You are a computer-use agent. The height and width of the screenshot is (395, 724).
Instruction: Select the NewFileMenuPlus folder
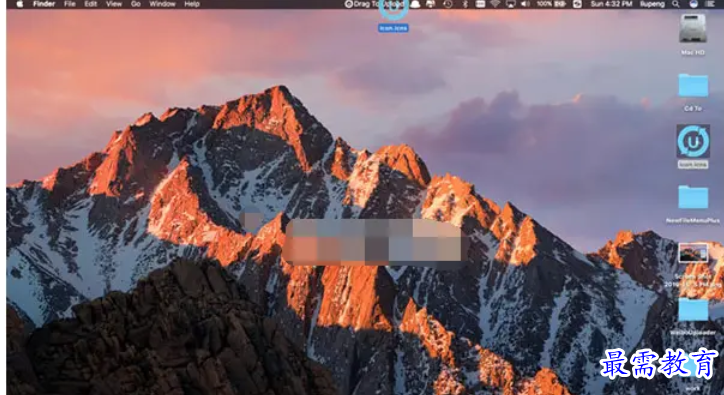click(x=693, y=197)
